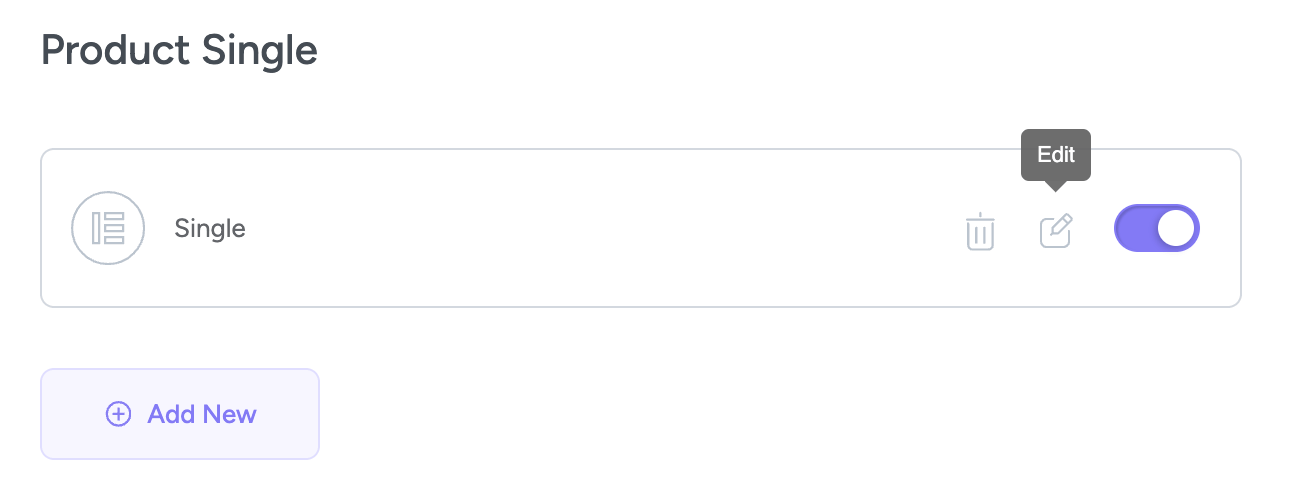Click the "Single" template name

(x=210, y=228)
